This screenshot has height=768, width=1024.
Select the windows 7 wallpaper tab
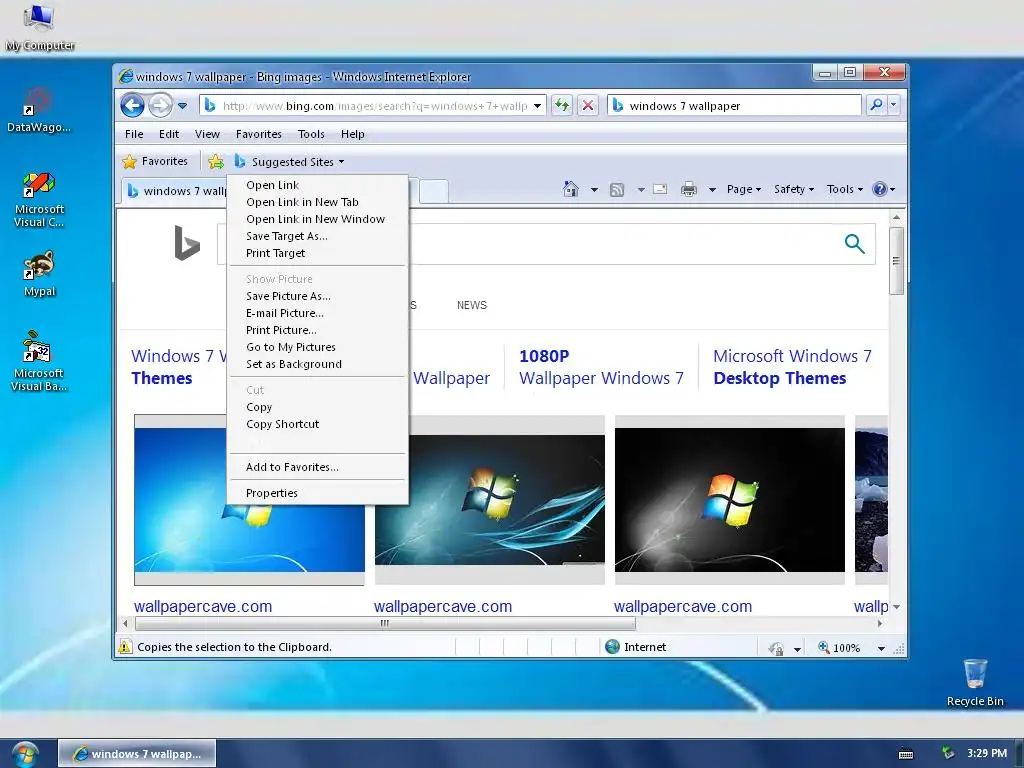tap(176, 191)
